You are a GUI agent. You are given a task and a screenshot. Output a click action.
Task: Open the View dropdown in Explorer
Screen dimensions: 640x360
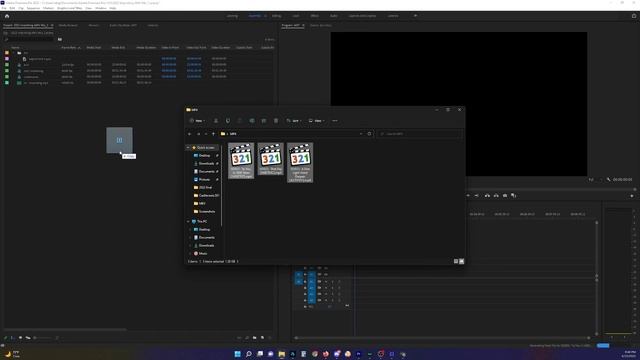coord(316,121)
